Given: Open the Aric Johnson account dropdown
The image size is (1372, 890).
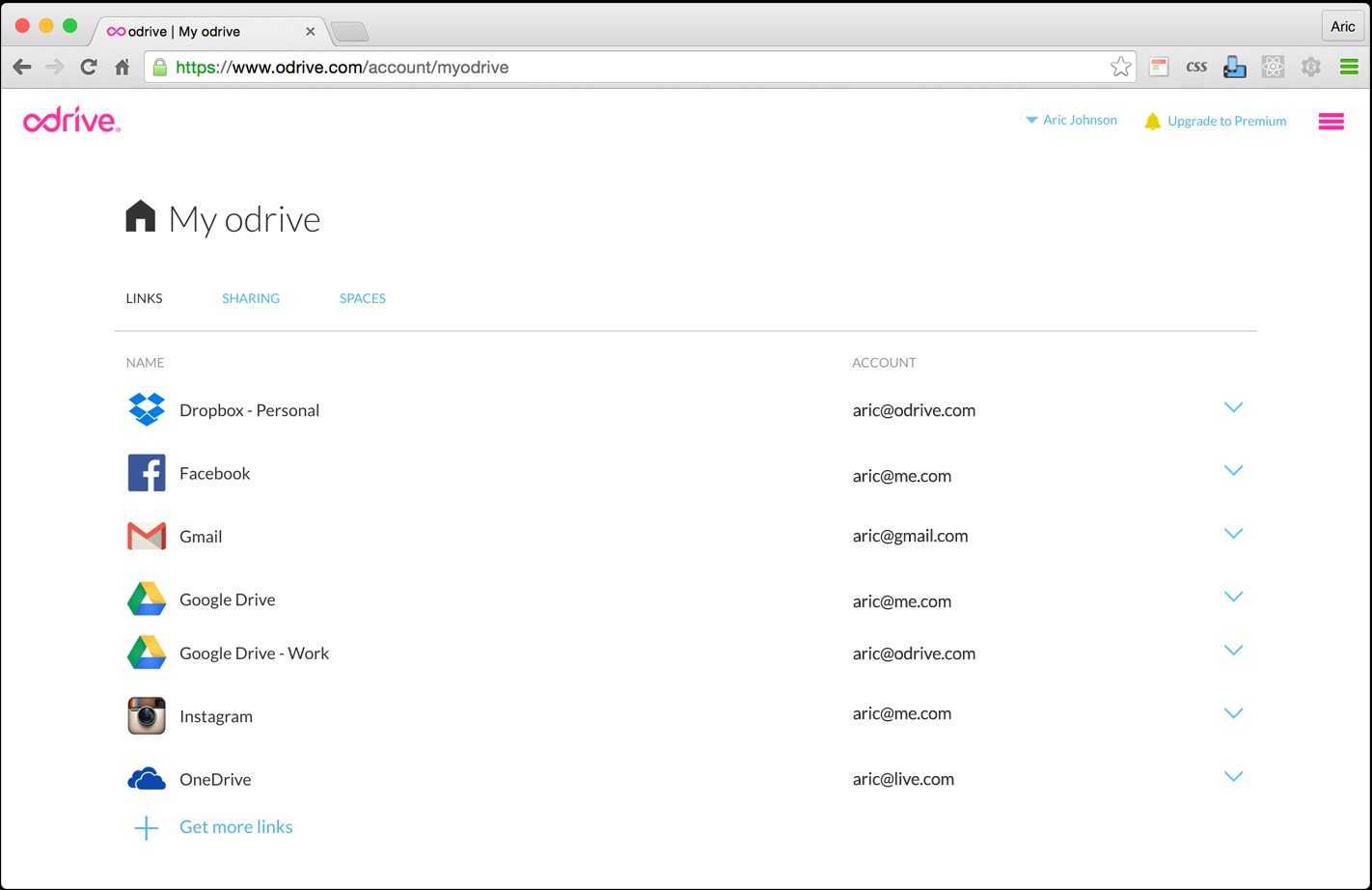Looking at the screenshot, I should (x=1071, y=120).
